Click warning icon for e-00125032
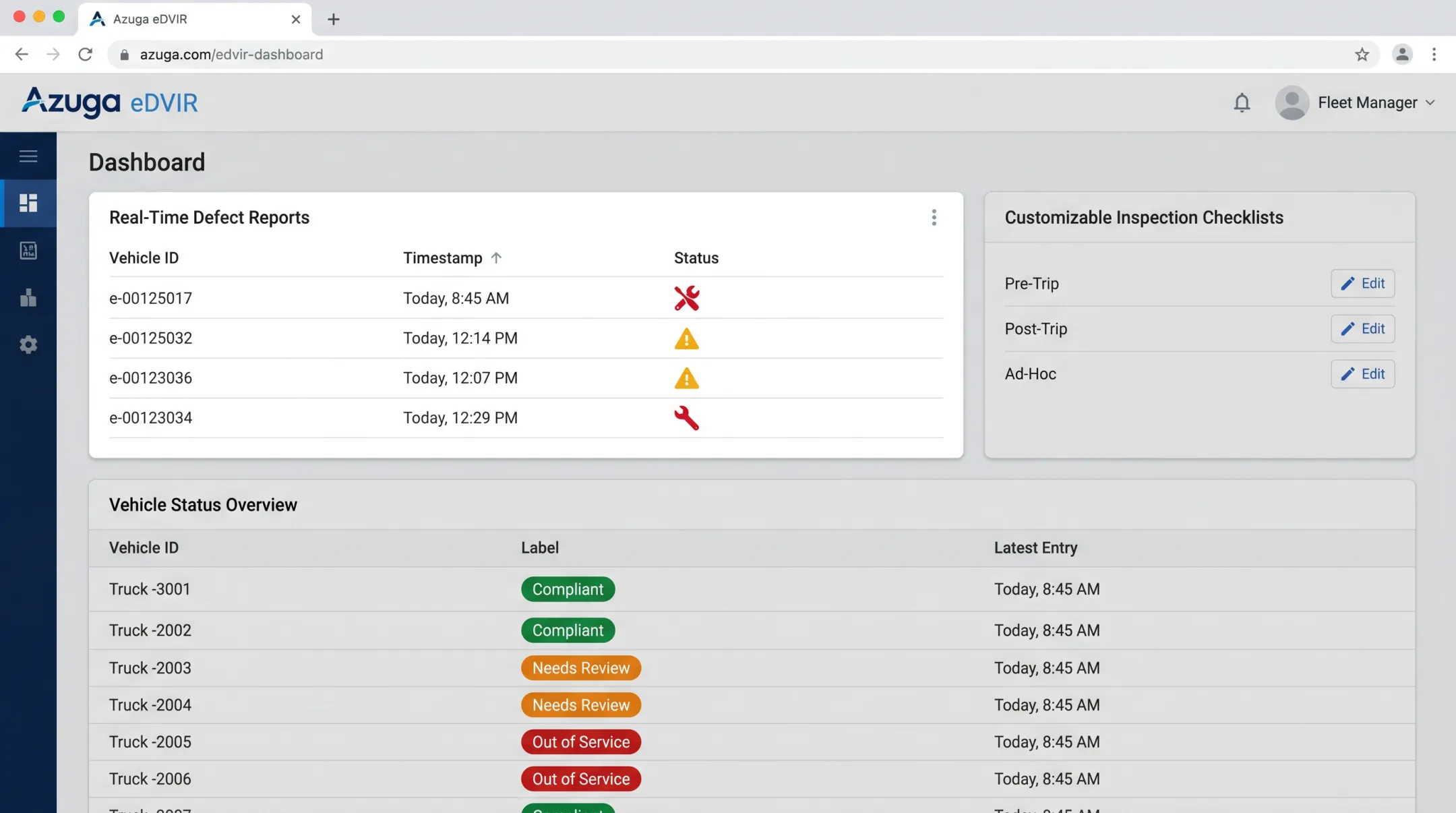Image resolution: width=1456 pixels, height=813 pixels. click(x=686, y=338)
